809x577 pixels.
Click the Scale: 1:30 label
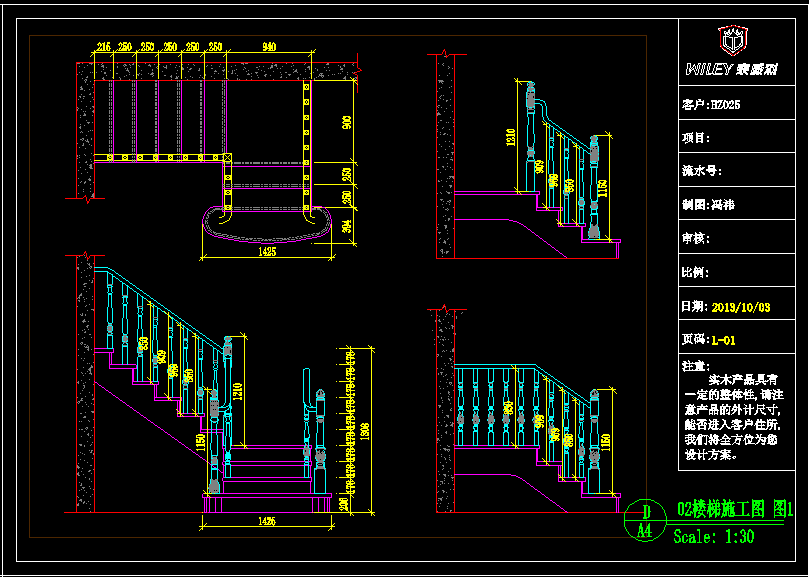click(713, 537)
